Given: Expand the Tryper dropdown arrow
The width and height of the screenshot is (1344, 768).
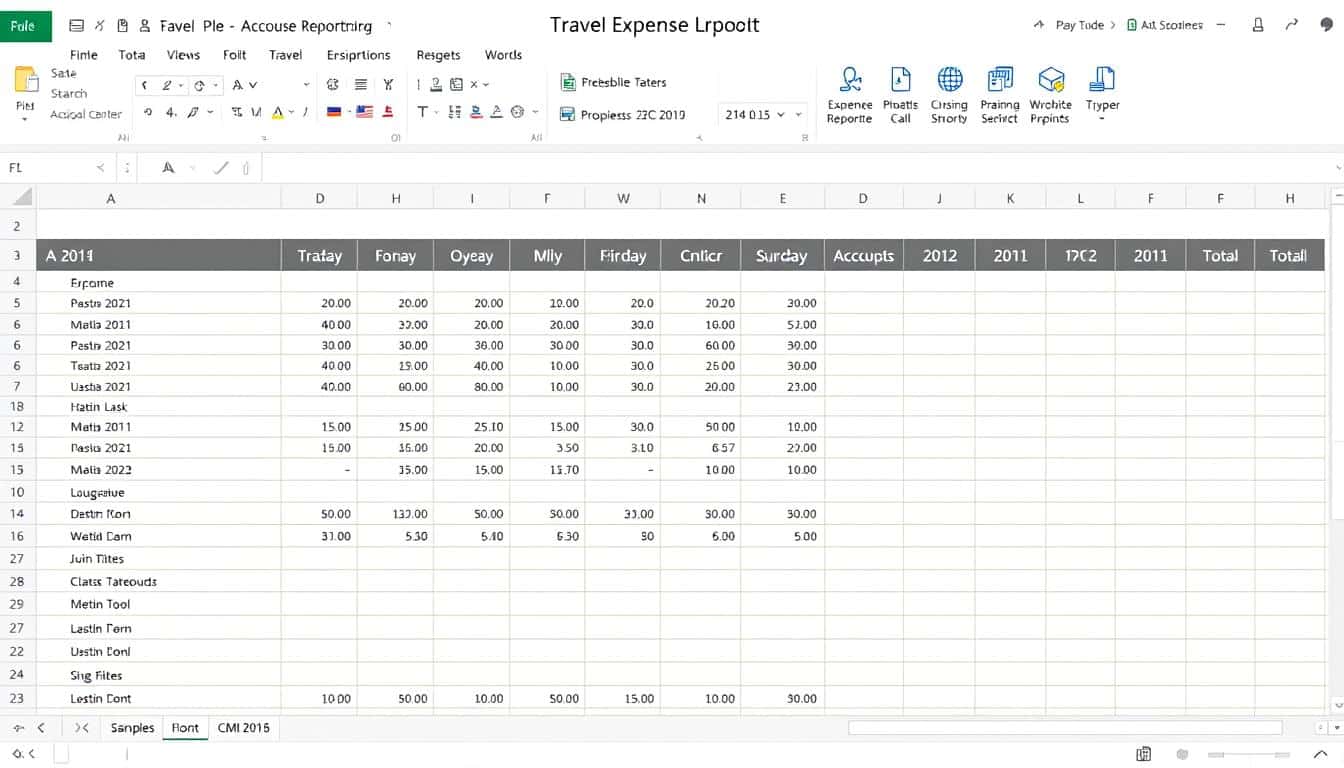Looking at the screenshot, I should click(1102, 119).
